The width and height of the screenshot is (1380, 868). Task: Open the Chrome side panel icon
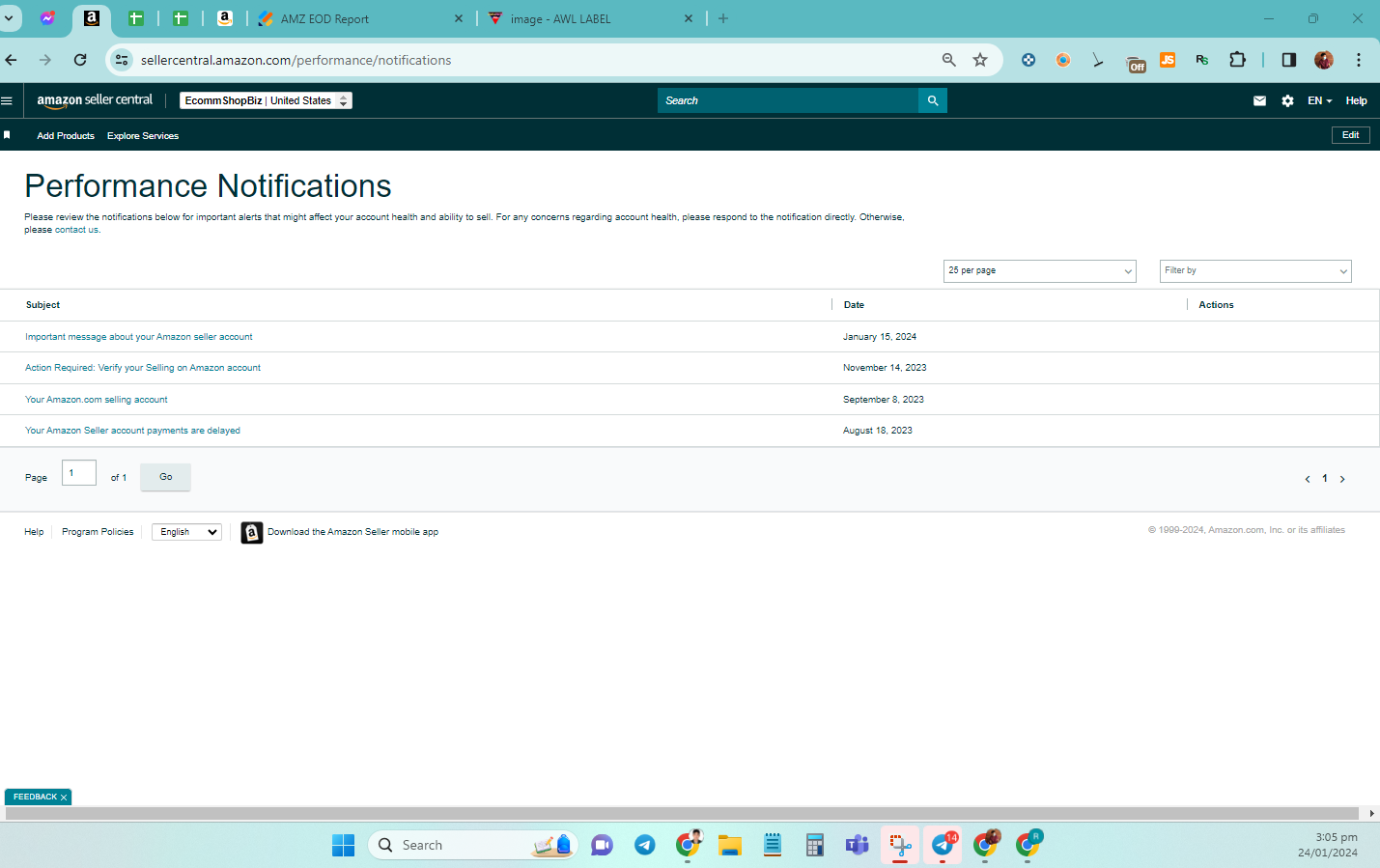(1288, 60)
